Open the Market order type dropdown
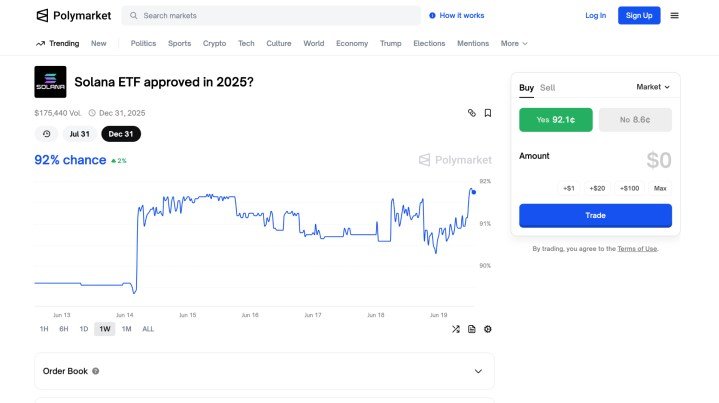 653,87
